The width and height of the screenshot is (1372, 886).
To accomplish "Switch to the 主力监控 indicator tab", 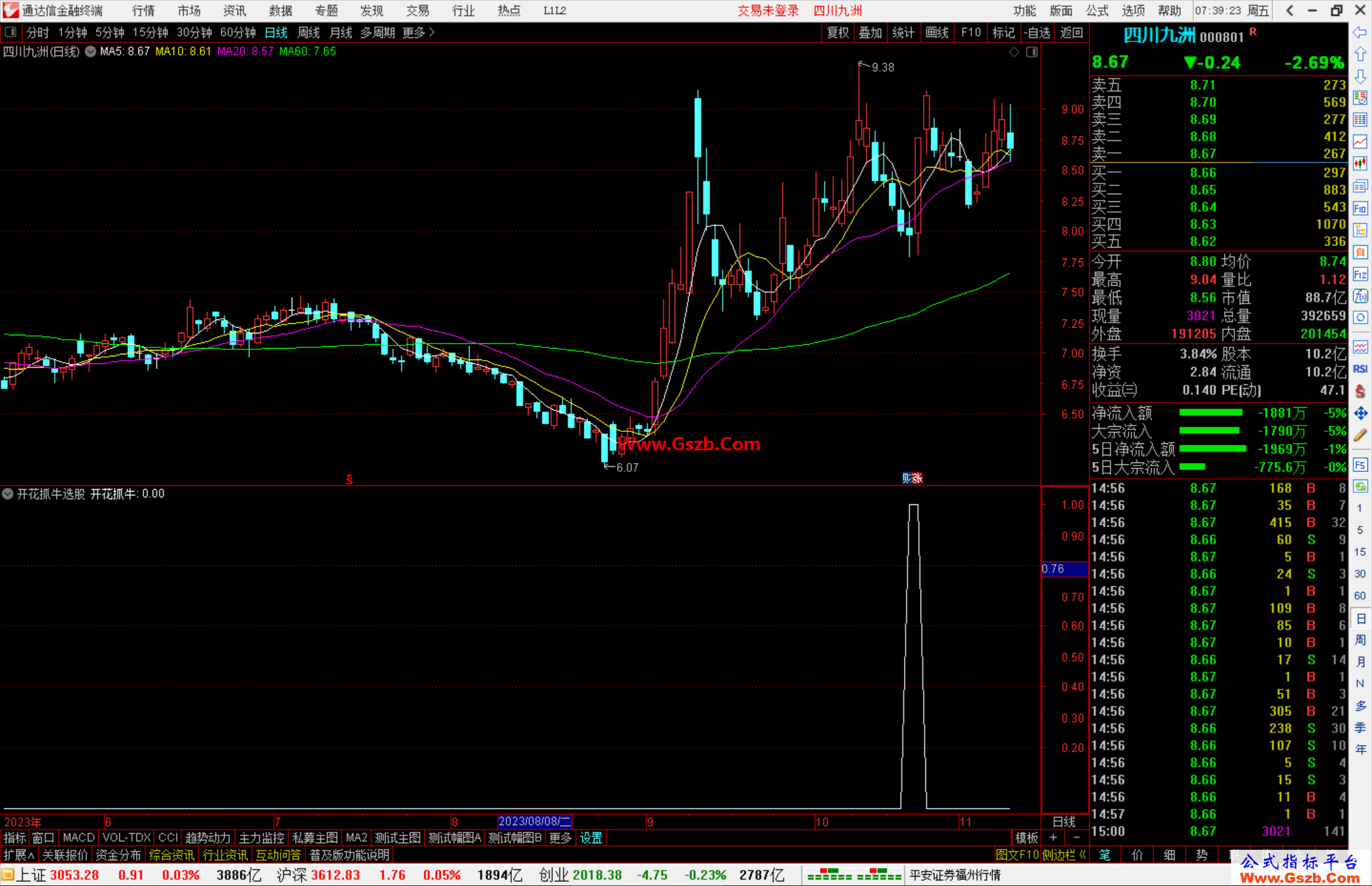I will pyautogui.click(x=262, y=838).
